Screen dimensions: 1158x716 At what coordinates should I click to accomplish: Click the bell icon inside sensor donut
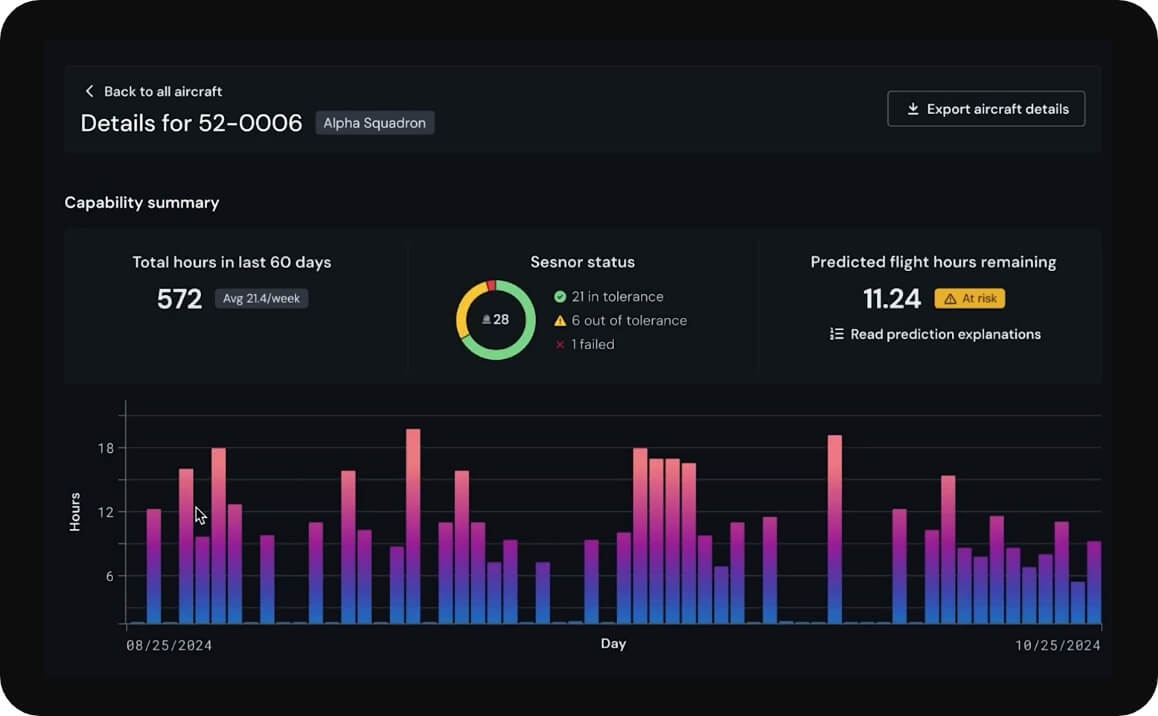486,320
